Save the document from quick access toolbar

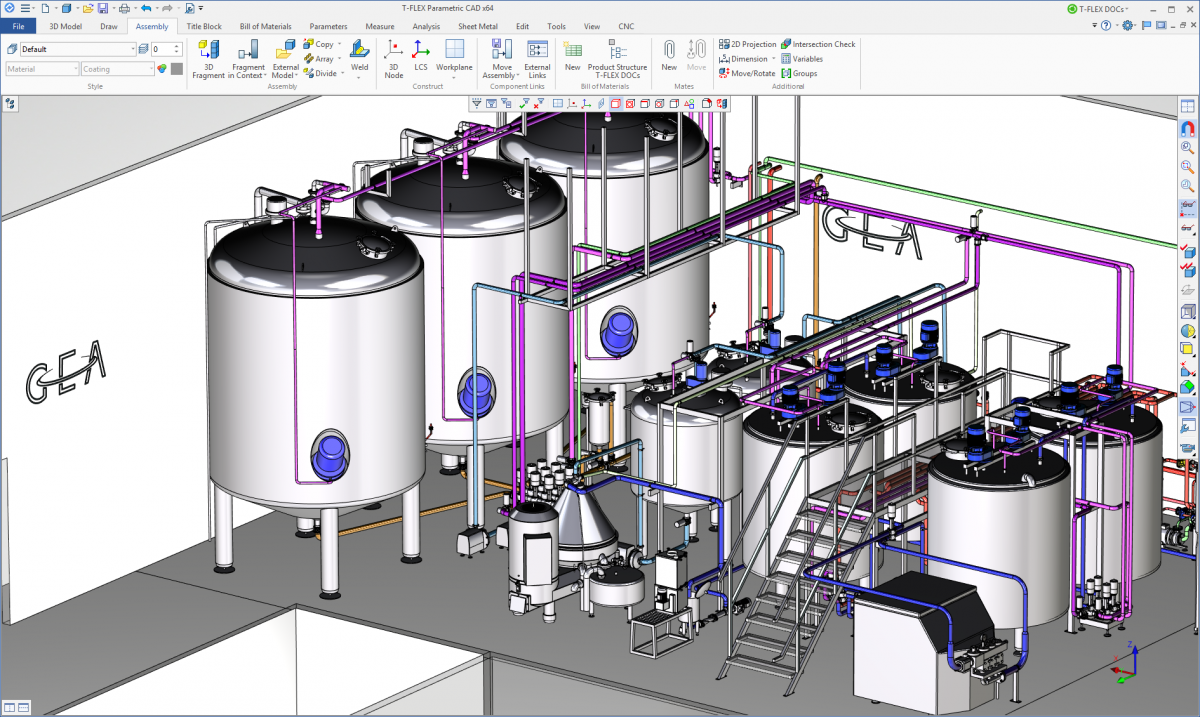pyautogui.click(x=103, y=8)
